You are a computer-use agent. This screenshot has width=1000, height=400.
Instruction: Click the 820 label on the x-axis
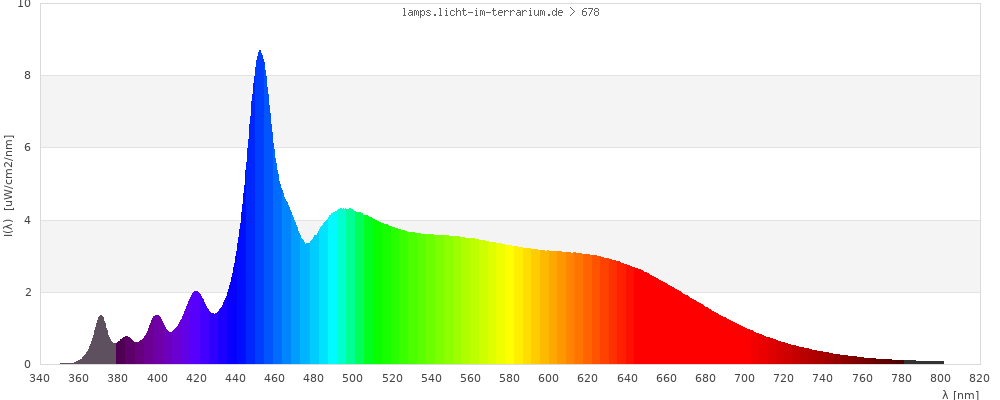(x=980, y=378)
